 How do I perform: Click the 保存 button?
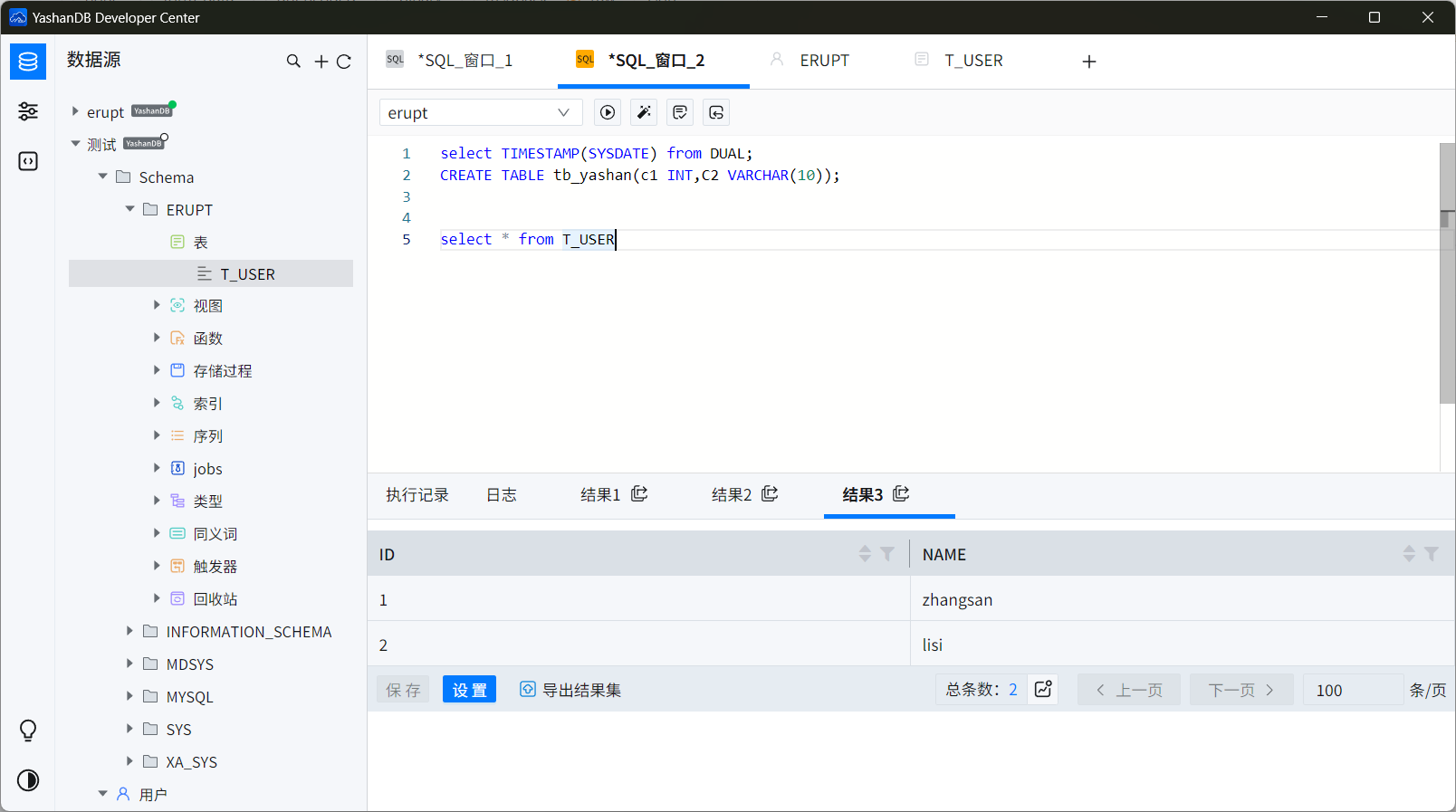coord(403,690)
